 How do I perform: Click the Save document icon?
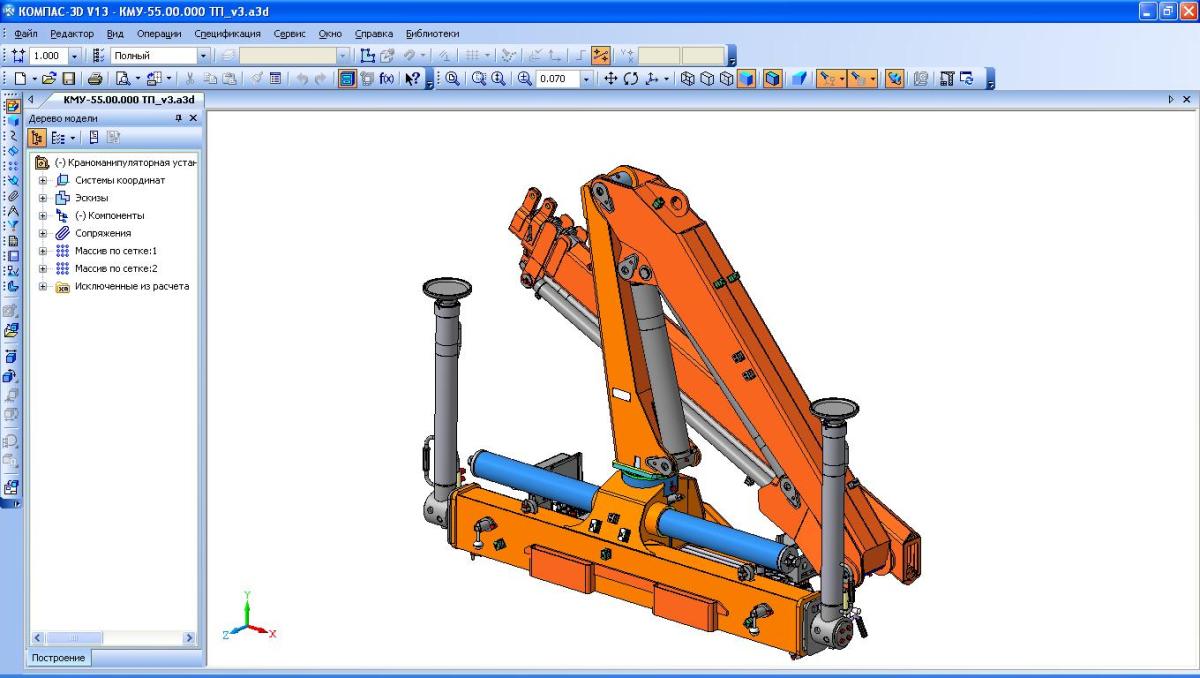[x=69, y=79]
